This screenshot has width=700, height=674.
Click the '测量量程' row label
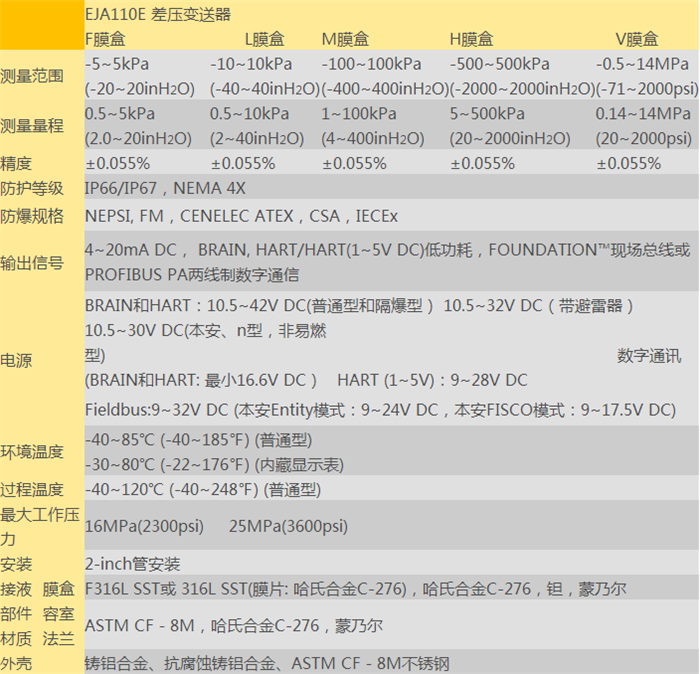pyautogui.click(x=32, y=126)
